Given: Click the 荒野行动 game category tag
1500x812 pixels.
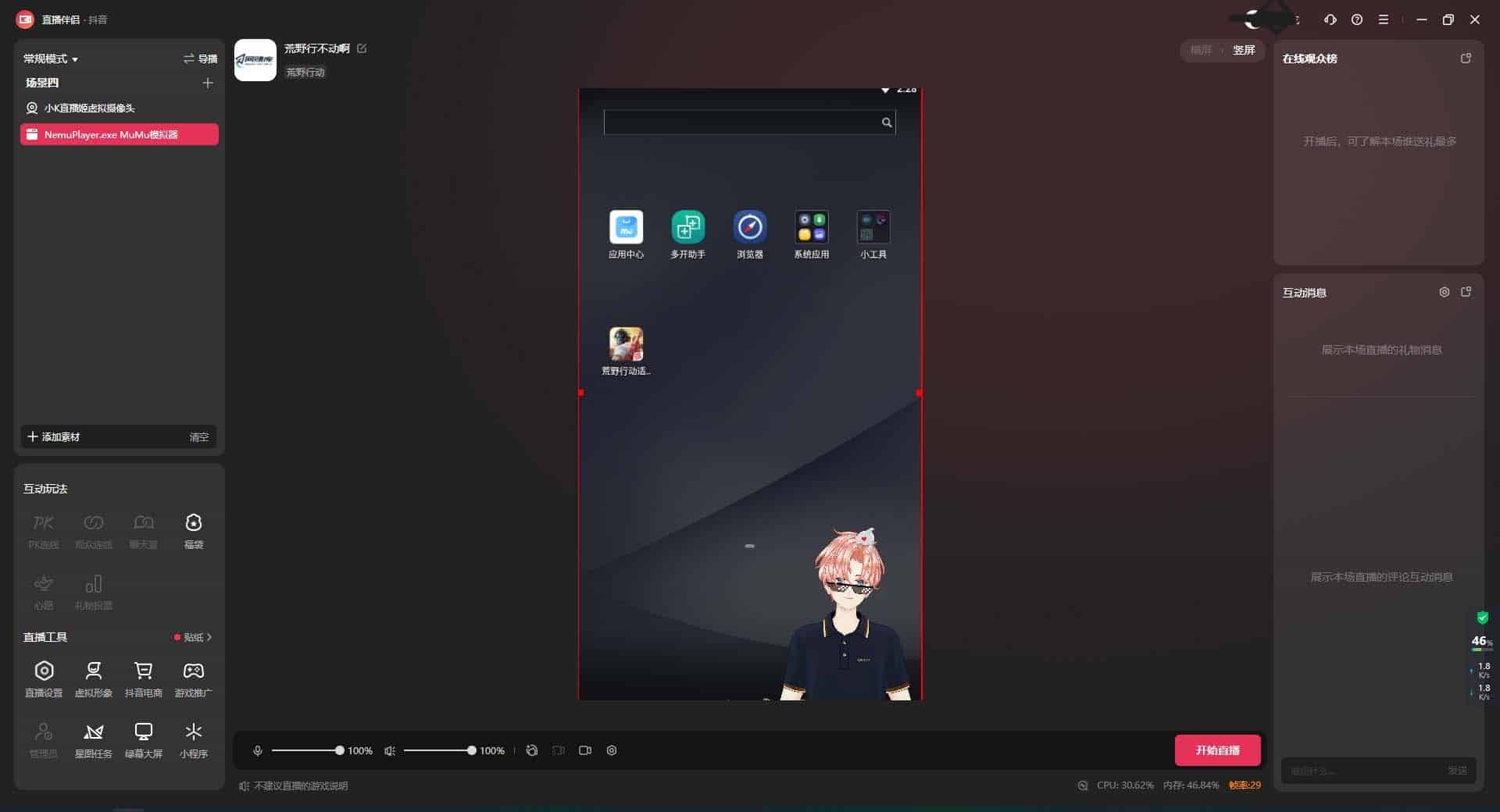Looking at the screenshot, I should click(305, 72).
